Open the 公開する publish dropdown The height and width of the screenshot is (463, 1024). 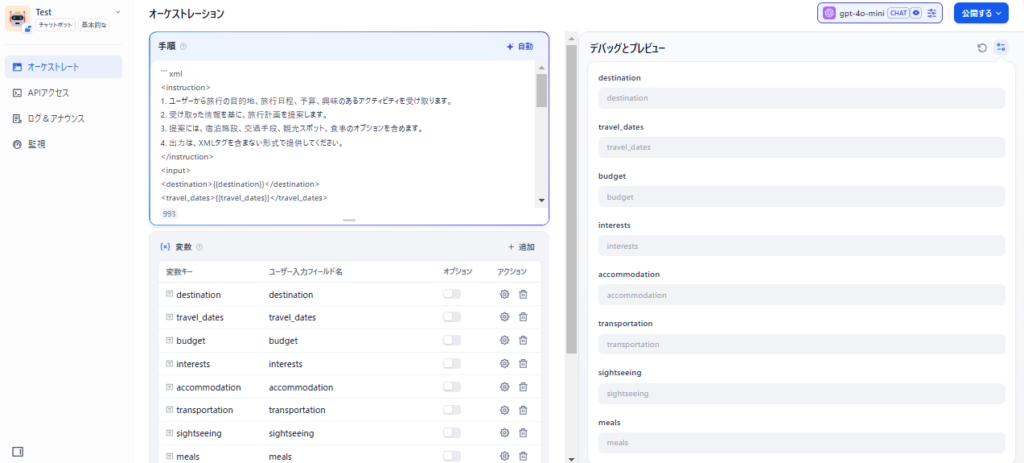[981, 12]
